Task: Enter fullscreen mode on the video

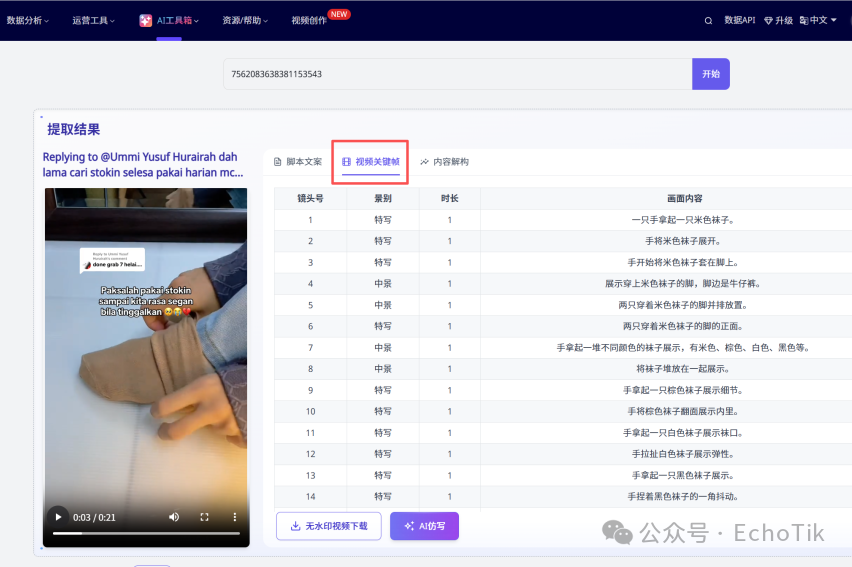Action: click(x=204, y=517)
